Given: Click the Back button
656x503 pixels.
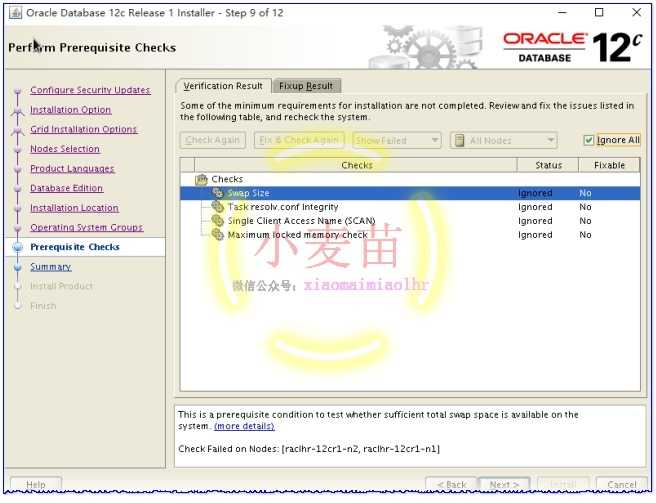Looking at the screenshot, I should [451, 484].
